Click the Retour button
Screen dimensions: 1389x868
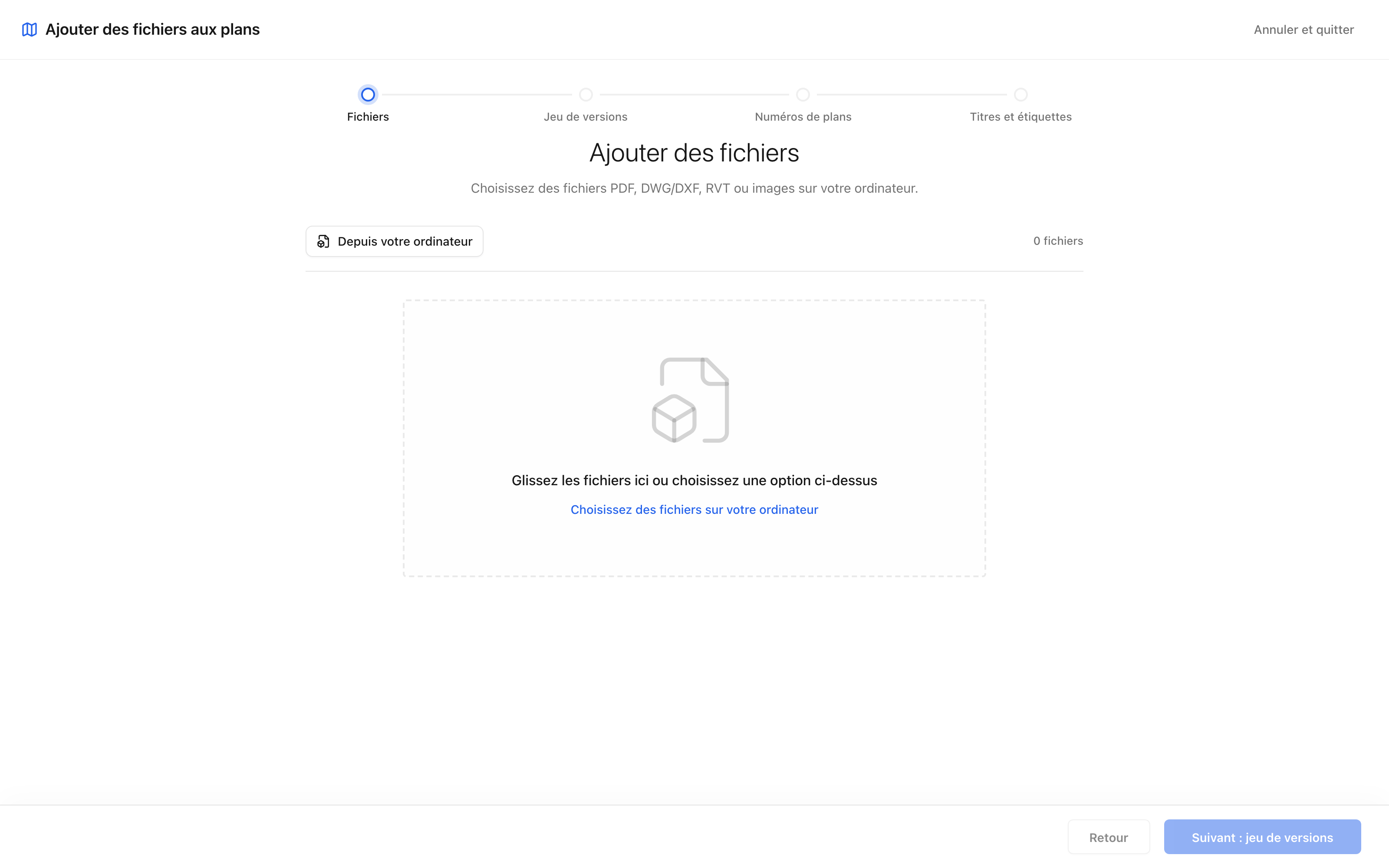coord(1108,837)
